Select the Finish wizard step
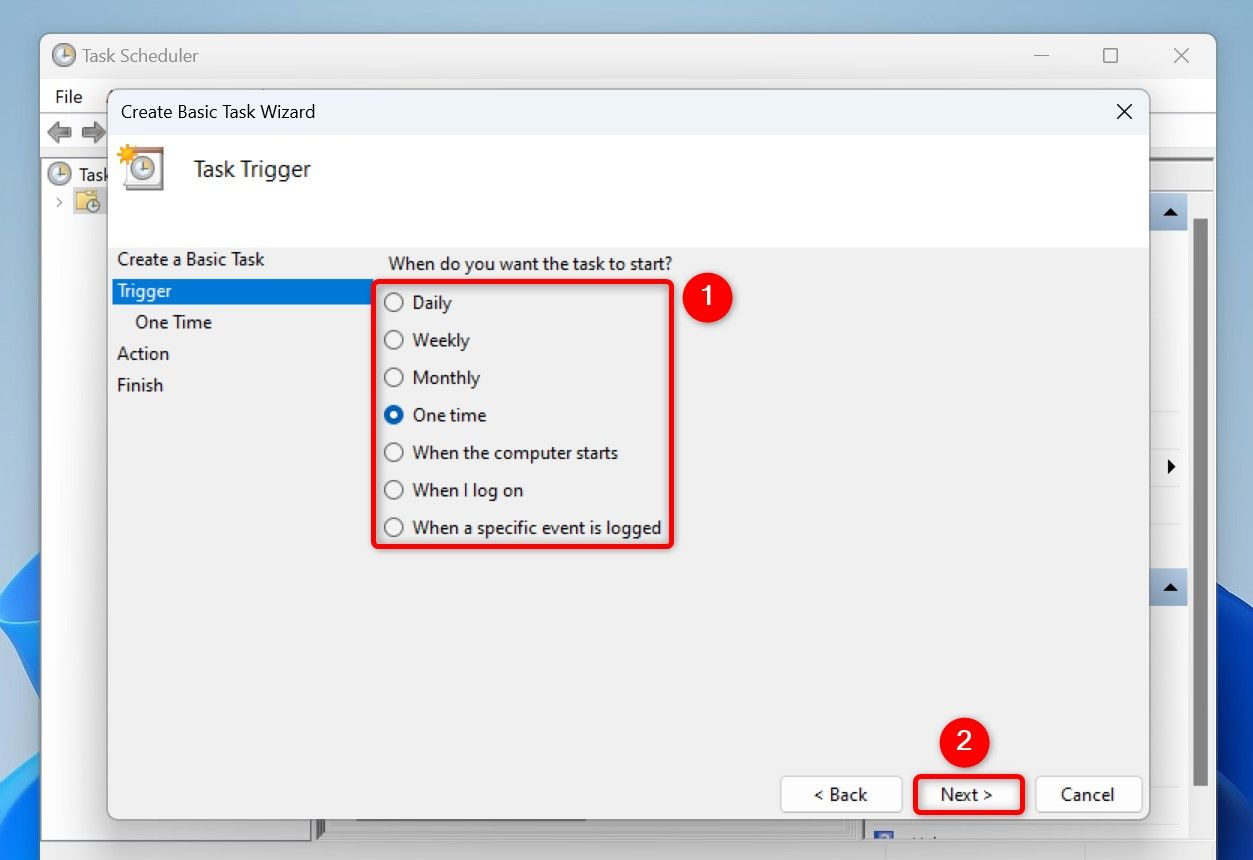The image size is (1253, 860). click(140, 385)
